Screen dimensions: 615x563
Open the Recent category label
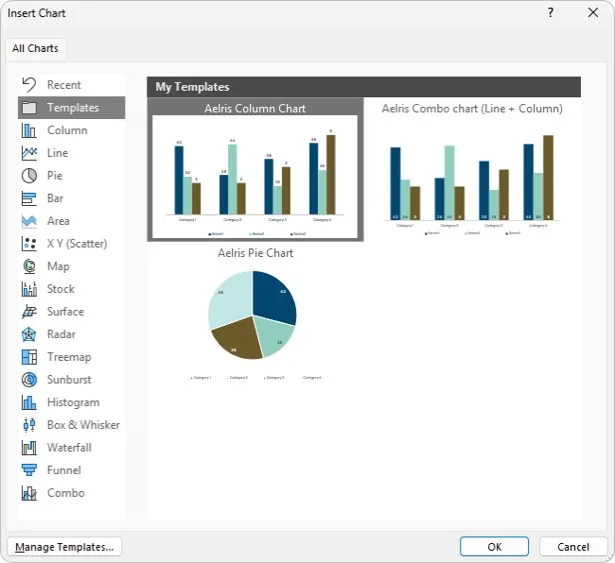point(64,85)
